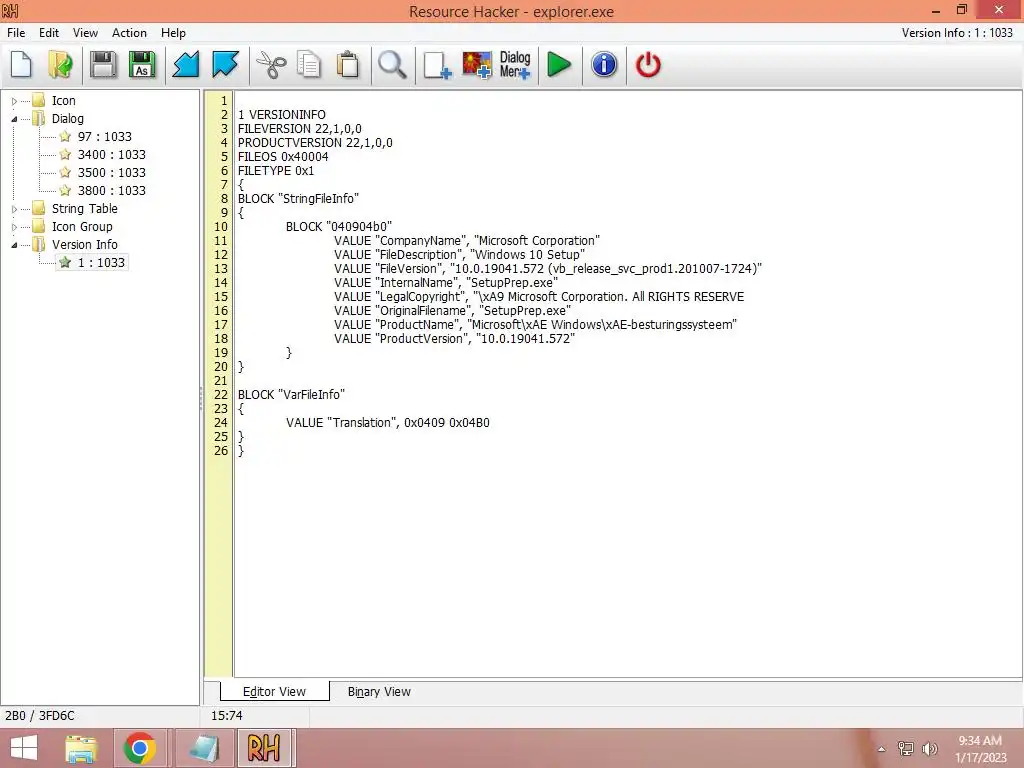Open a file with the folder icon
This screenshot has width=1024, height=768.
pos(60,65)
